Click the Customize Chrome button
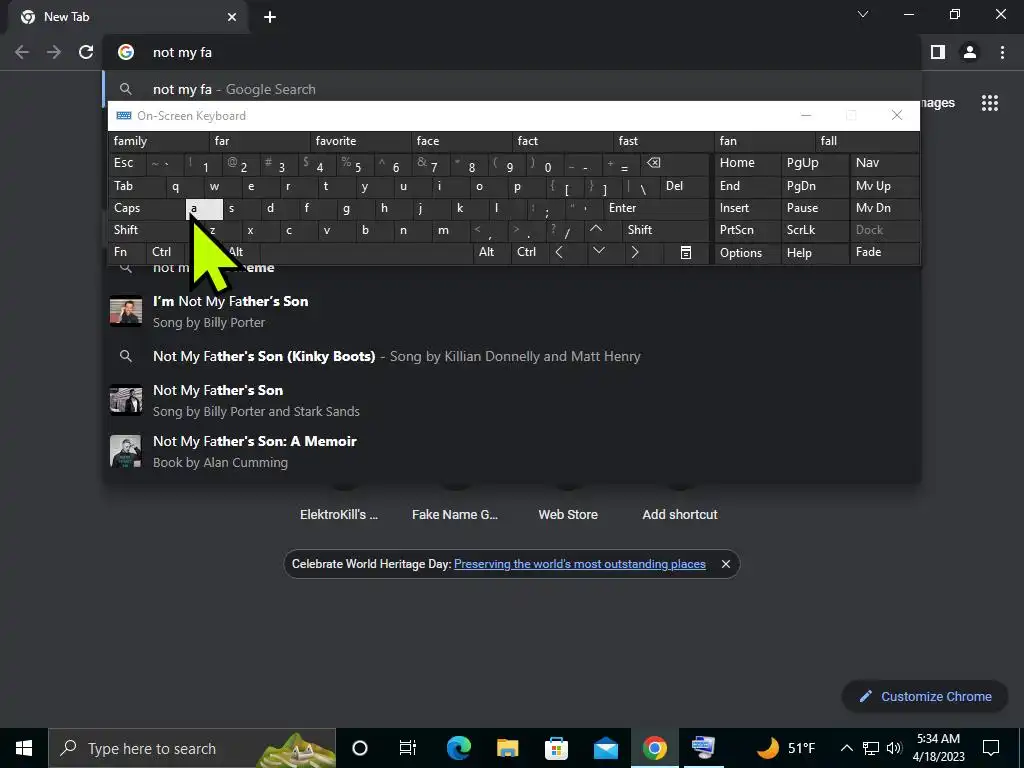Image resolution: width=1024 pixels, height=768 pixels. tap(925, 696)
